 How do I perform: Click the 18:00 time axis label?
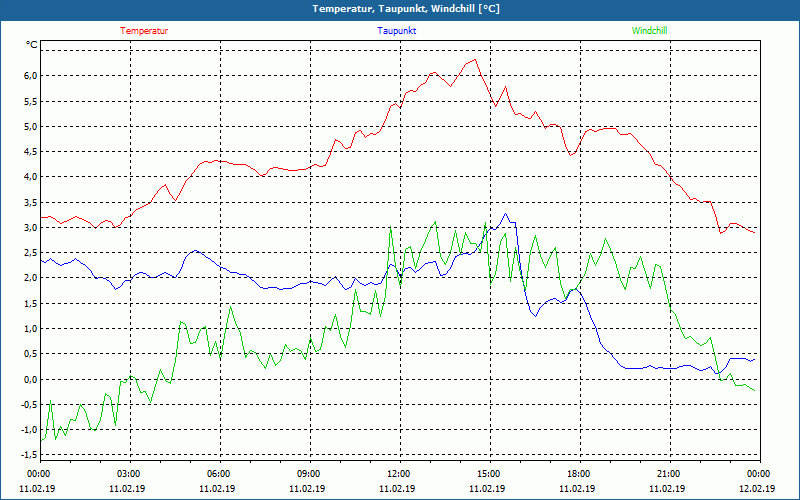577,474
